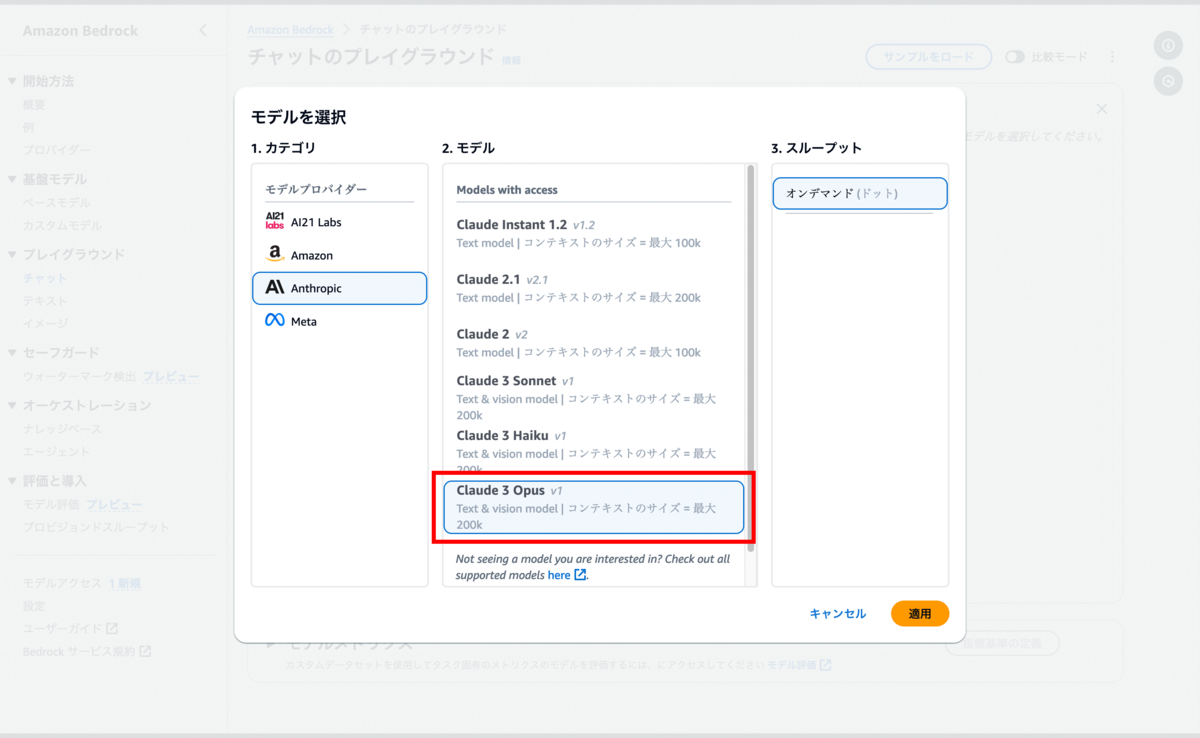Image resolution: width=1200 pixels, height=738 pixels.
Task: Open ベースモデル in sidebar
Action: coord(57,203)
